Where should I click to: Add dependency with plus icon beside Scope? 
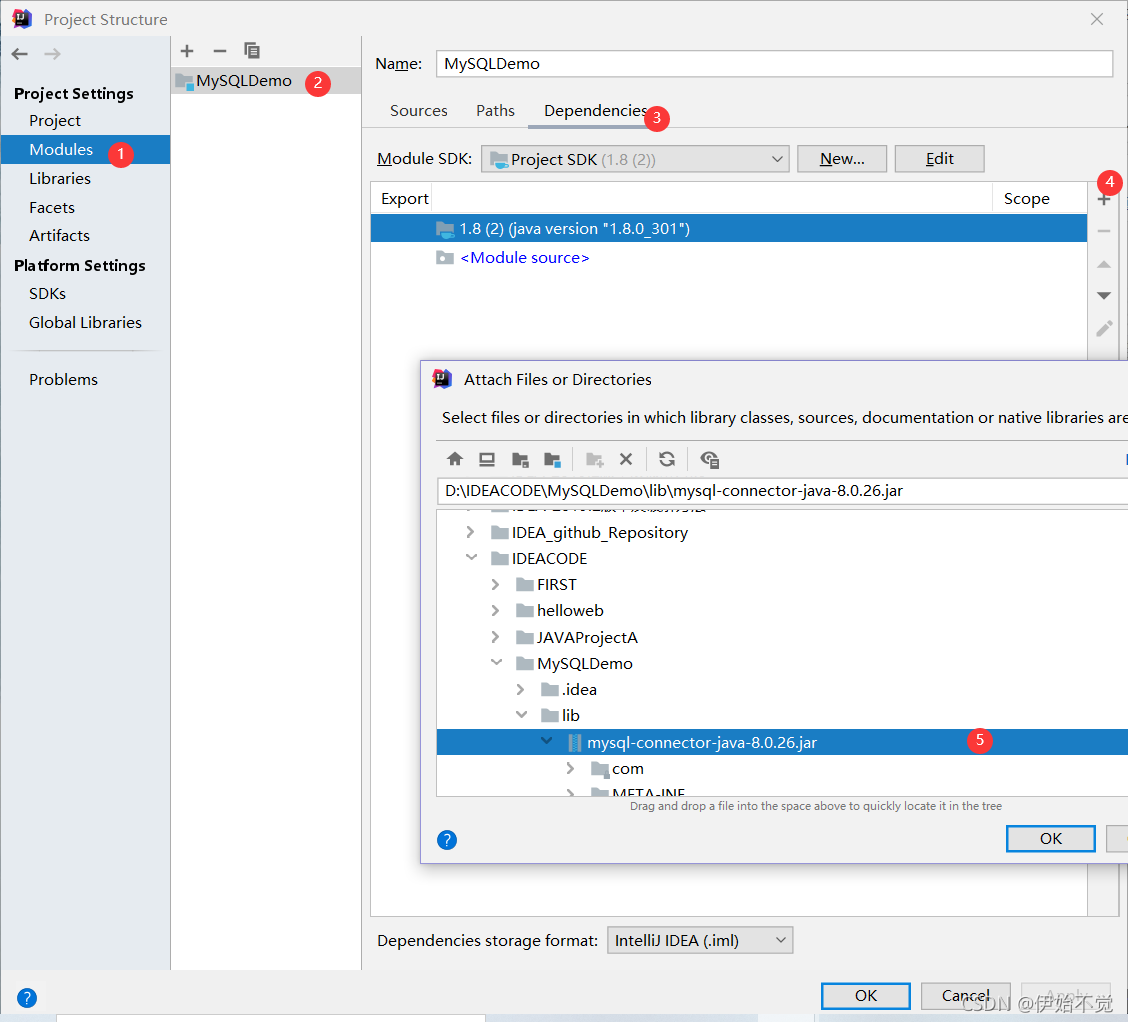click(x=1104, y=199)
